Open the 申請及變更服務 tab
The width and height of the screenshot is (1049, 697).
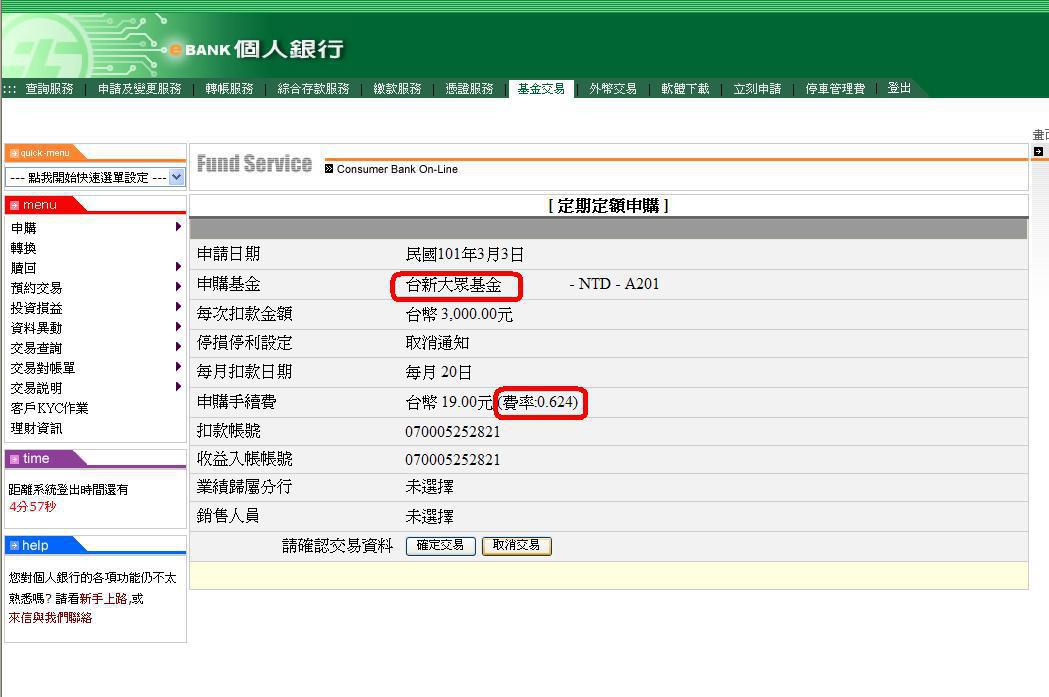point(139,89)
